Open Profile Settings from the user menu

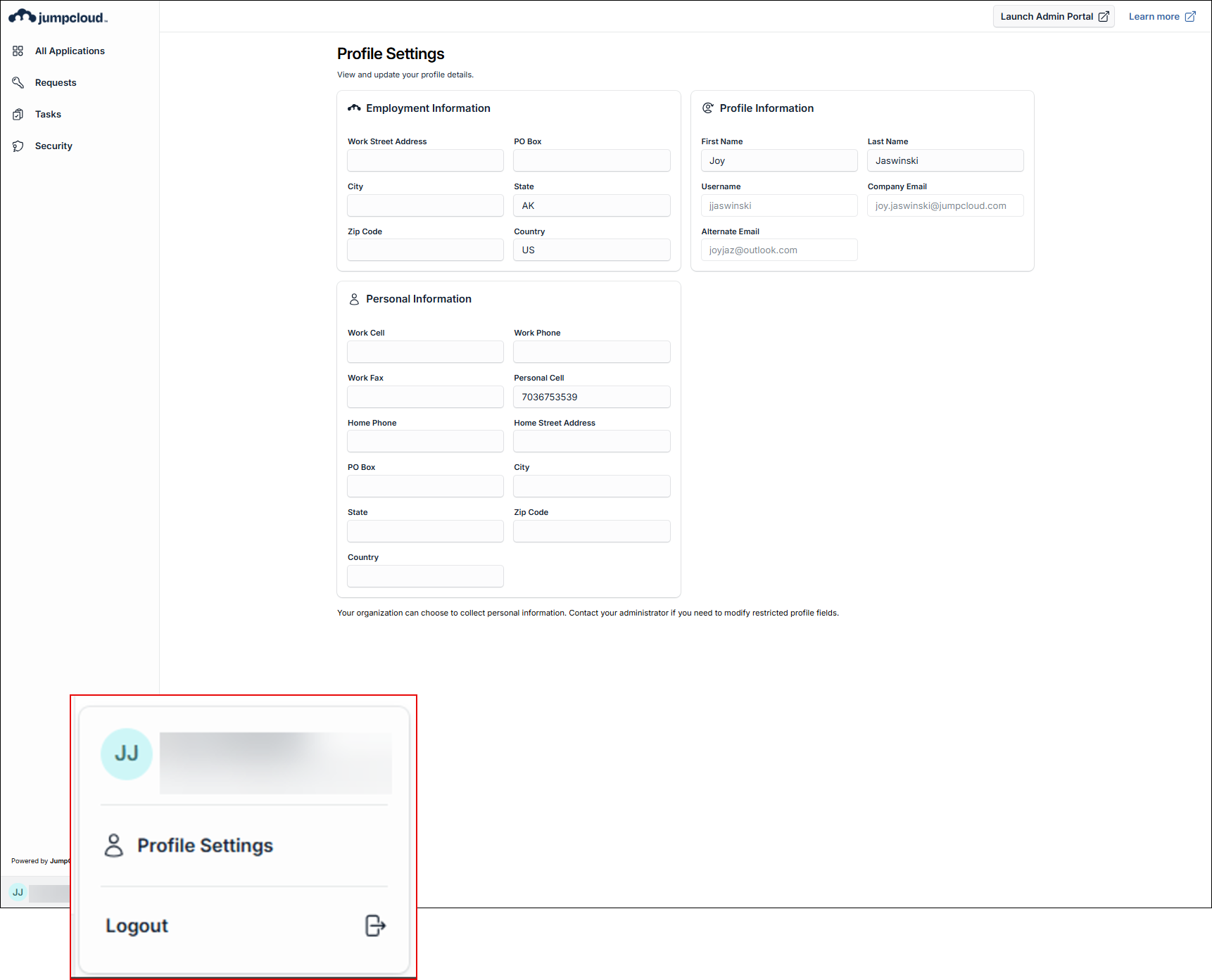click(205, 846)
